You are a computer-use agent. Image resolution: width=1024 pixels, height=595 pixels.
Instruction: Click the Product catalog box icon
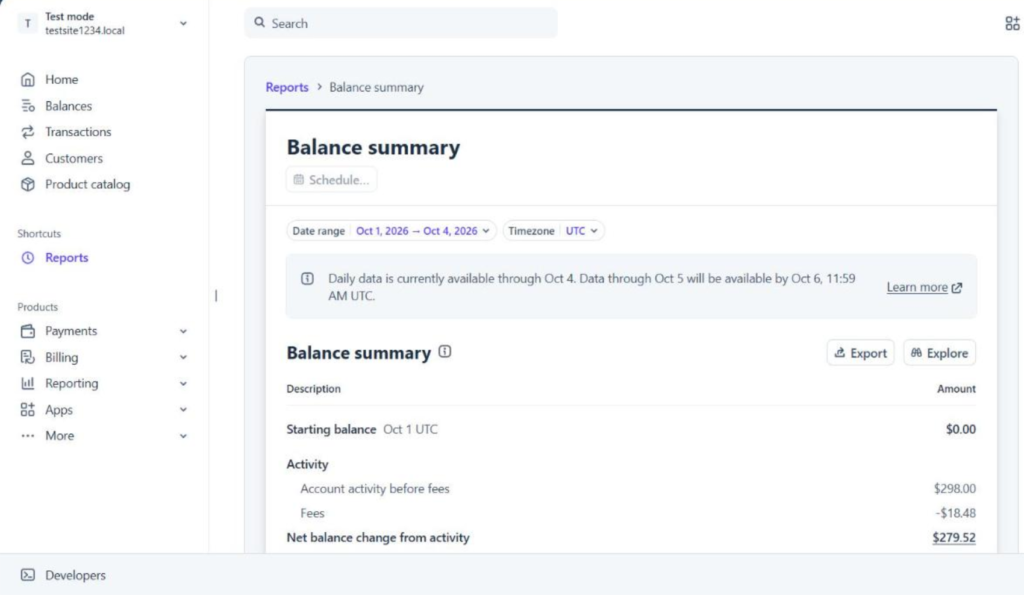click(27, 184)
